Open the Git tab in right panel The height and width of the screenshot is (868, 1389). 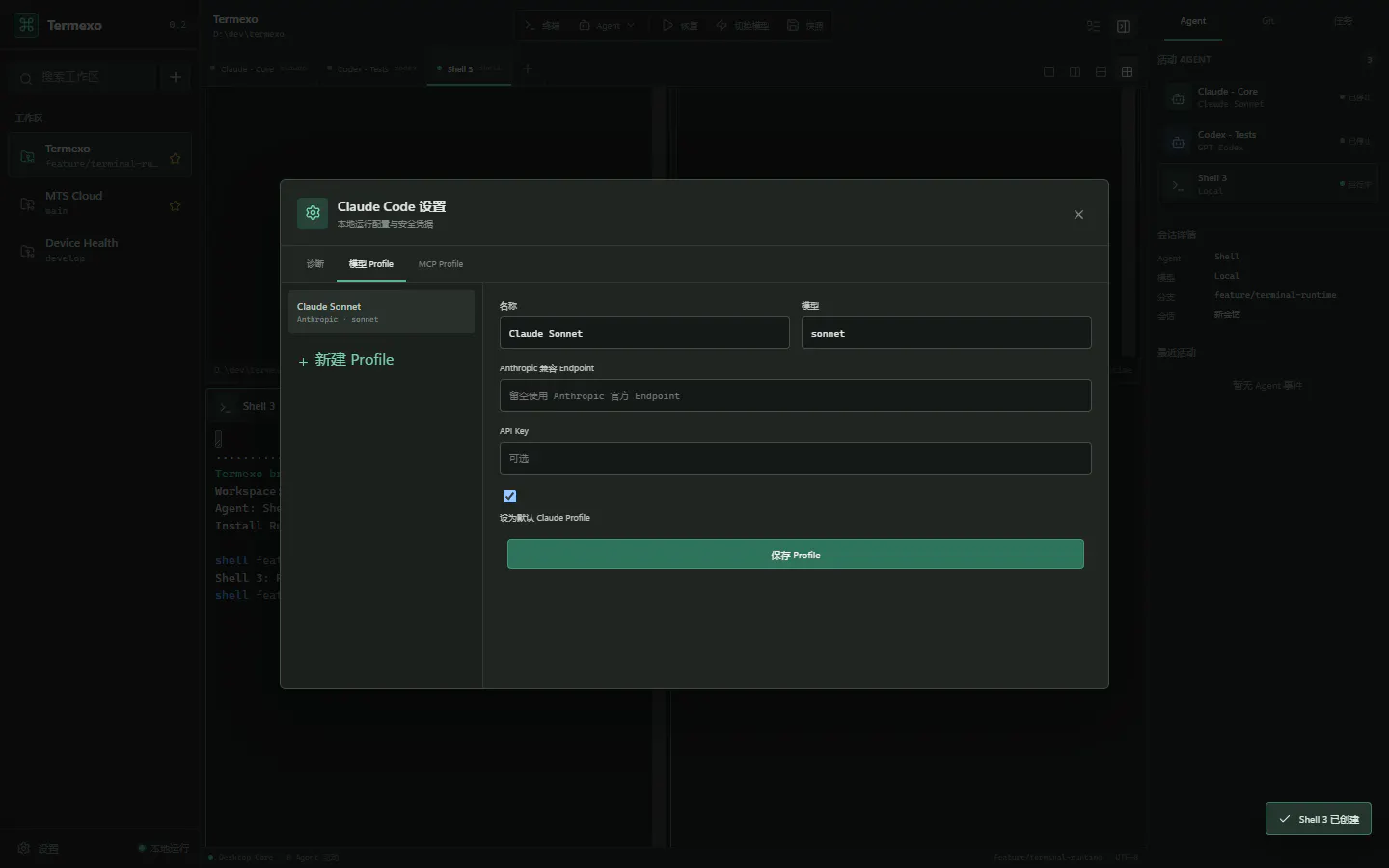[1268, 21]
